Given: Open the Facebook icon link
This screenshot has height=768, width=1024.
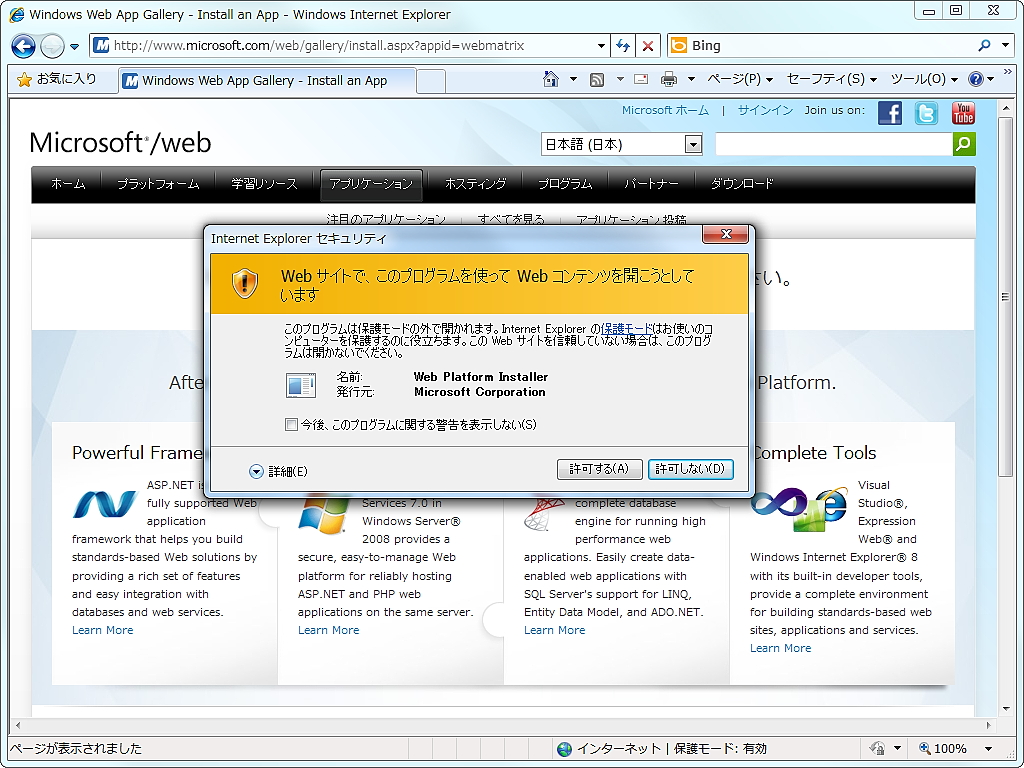Looking at the screenshot, I should pos(889,113).
